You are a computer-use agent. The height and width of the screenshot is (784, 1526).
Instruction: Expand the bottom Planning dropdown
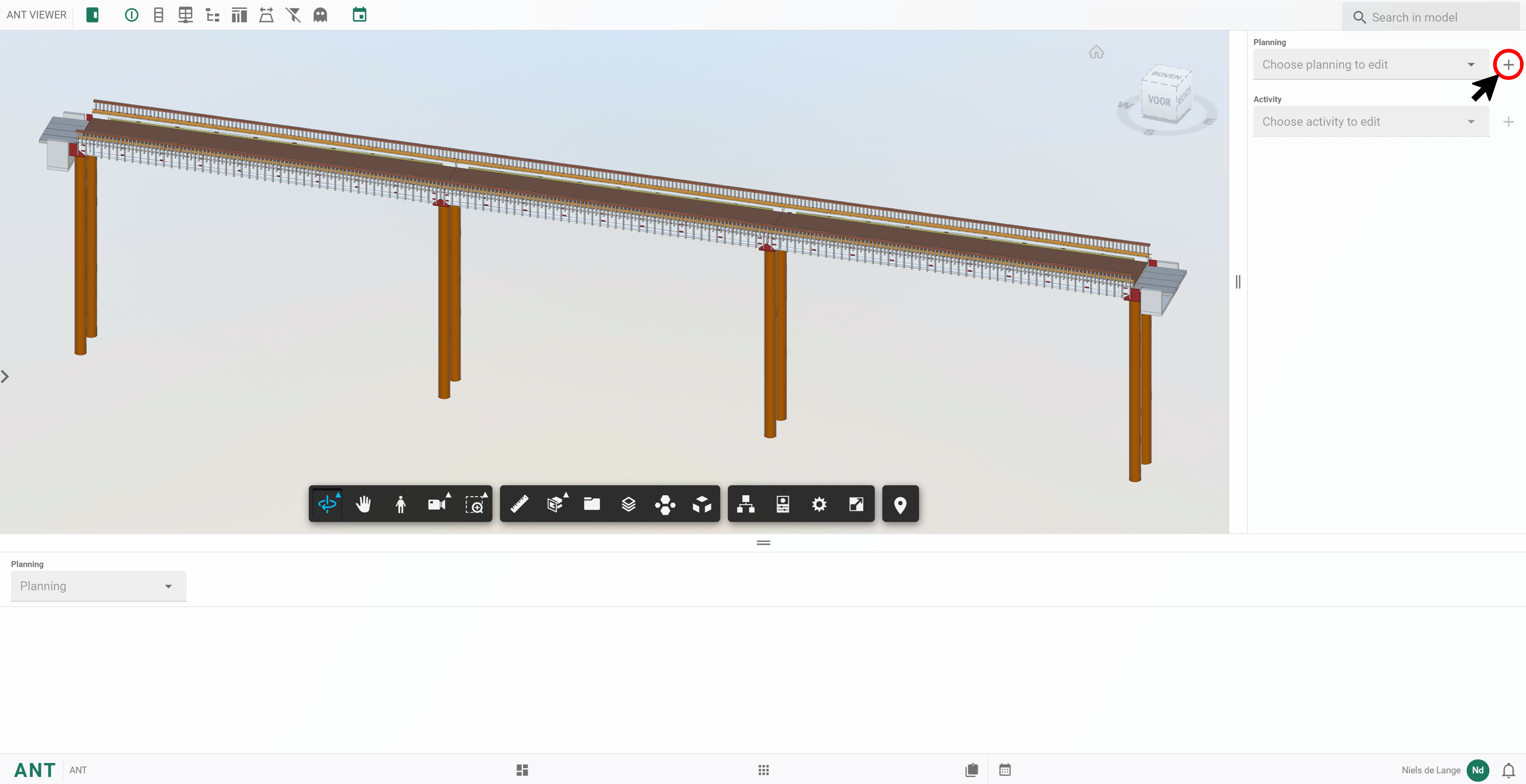click(99, 586)
